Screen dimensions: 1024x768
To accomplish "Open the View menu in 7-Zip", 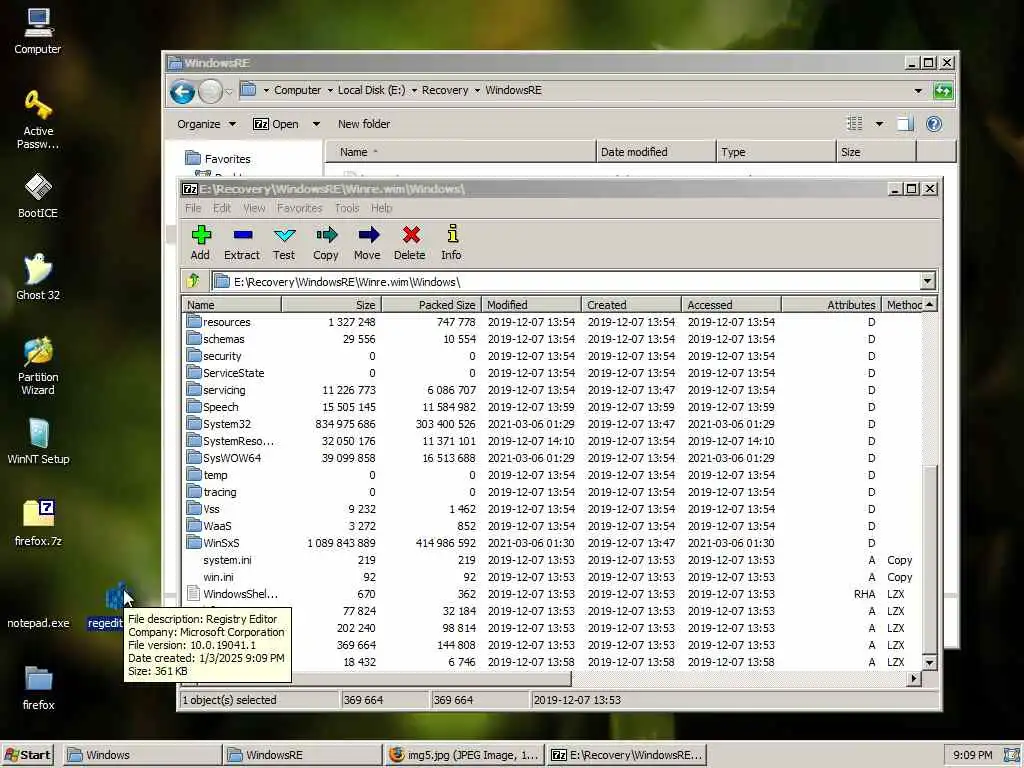I will (x=254, y=208).
